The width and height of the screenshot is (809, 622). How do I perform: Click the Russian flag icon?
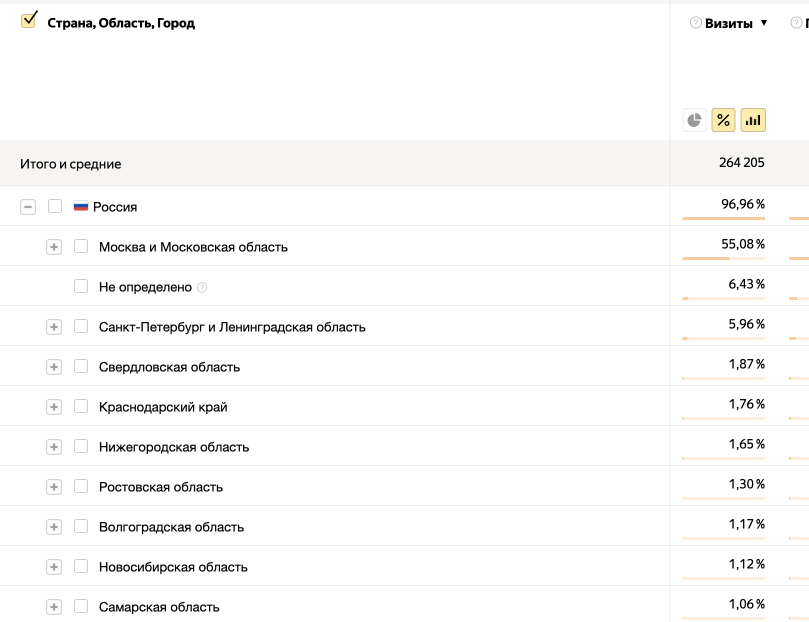(81, 207)
